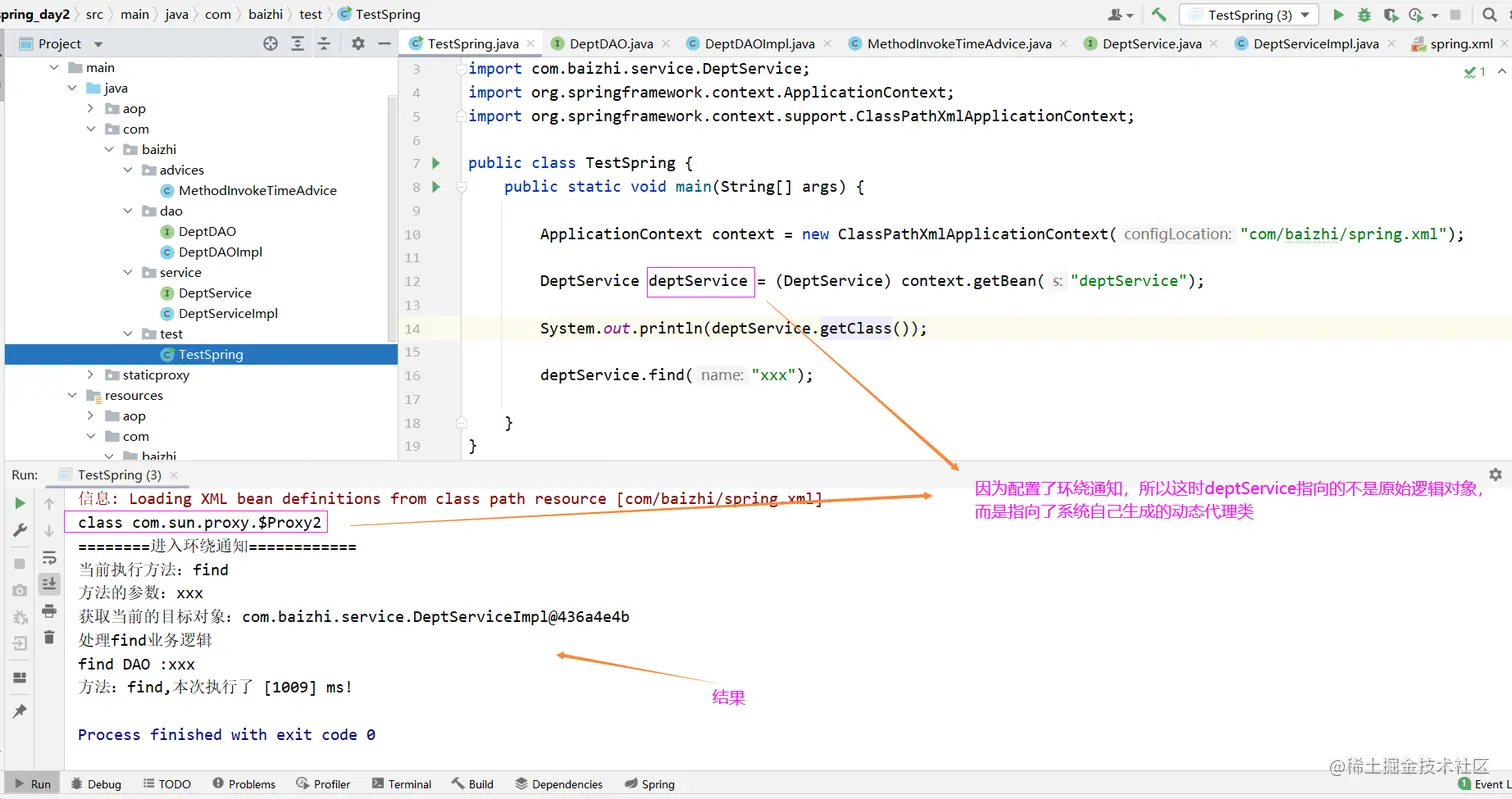Open the Build tool window
Screen dimensions: 1512x799
point(472,784)
